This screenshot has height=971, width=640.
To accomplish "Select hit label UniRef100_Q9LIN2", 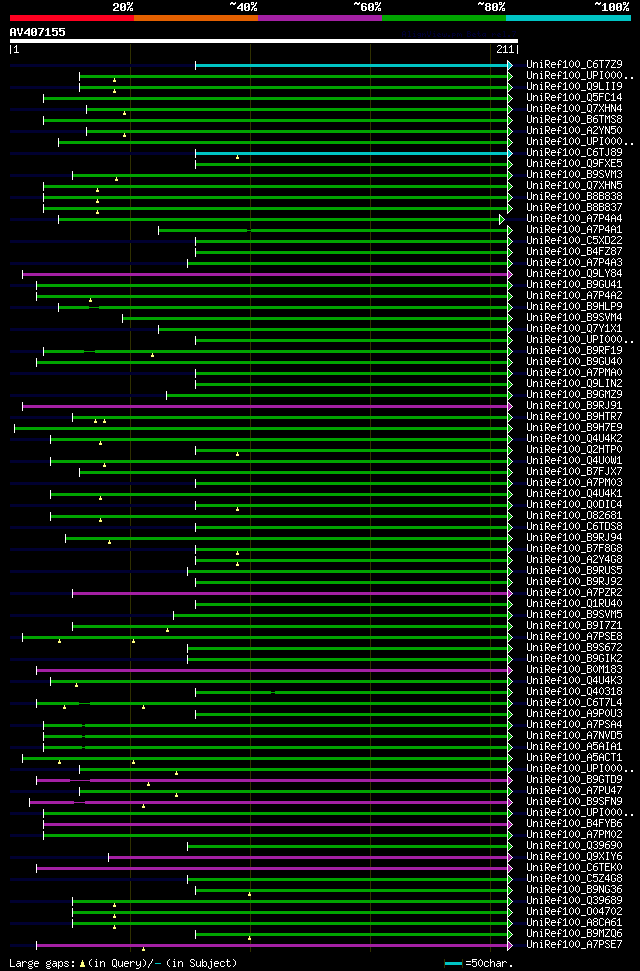I will point(574,383).
